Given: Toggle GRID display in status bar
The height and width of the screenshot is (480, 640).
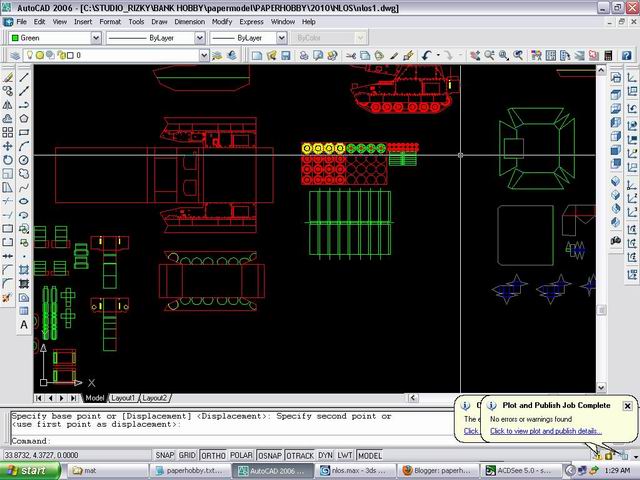Looking at the screenshot, I should coord(187,455).
